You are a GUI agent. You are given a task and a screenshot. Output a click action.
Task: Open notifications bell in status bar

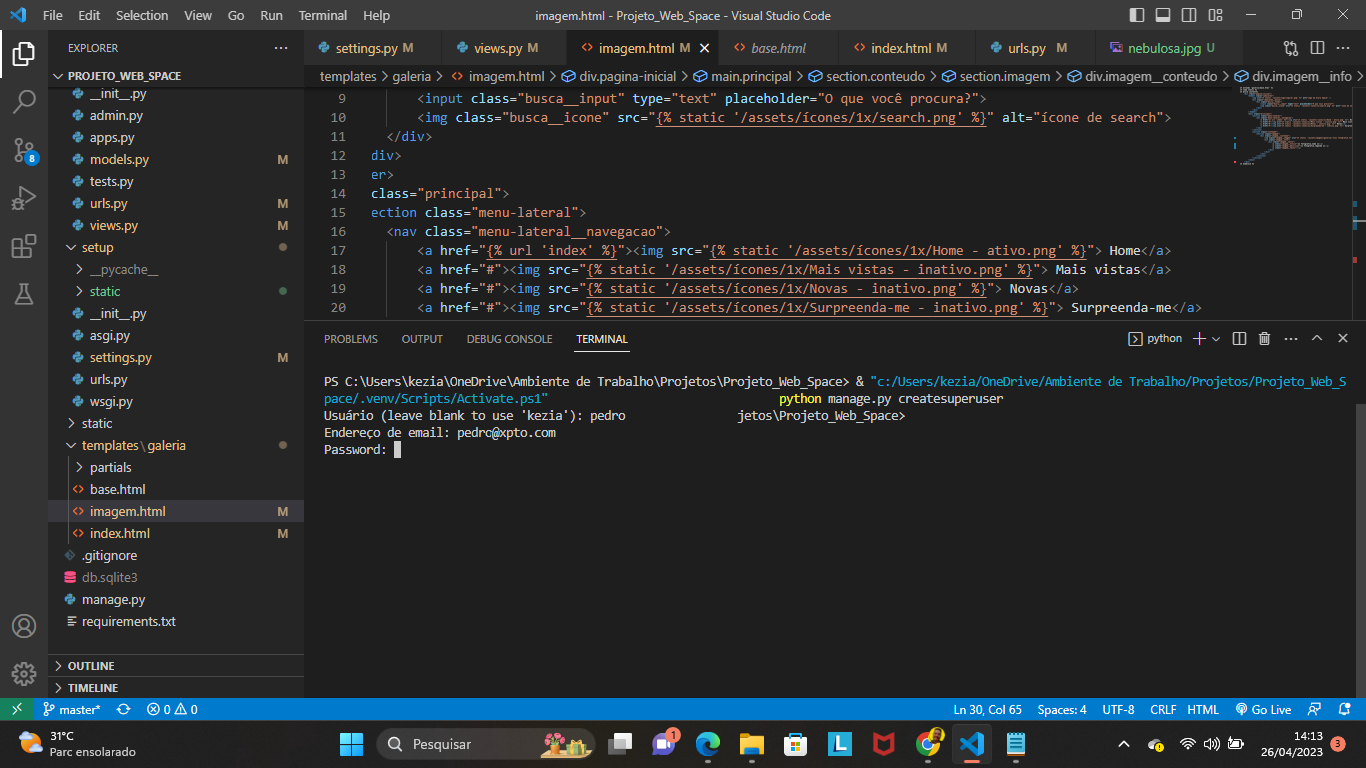pos(1342,709)
